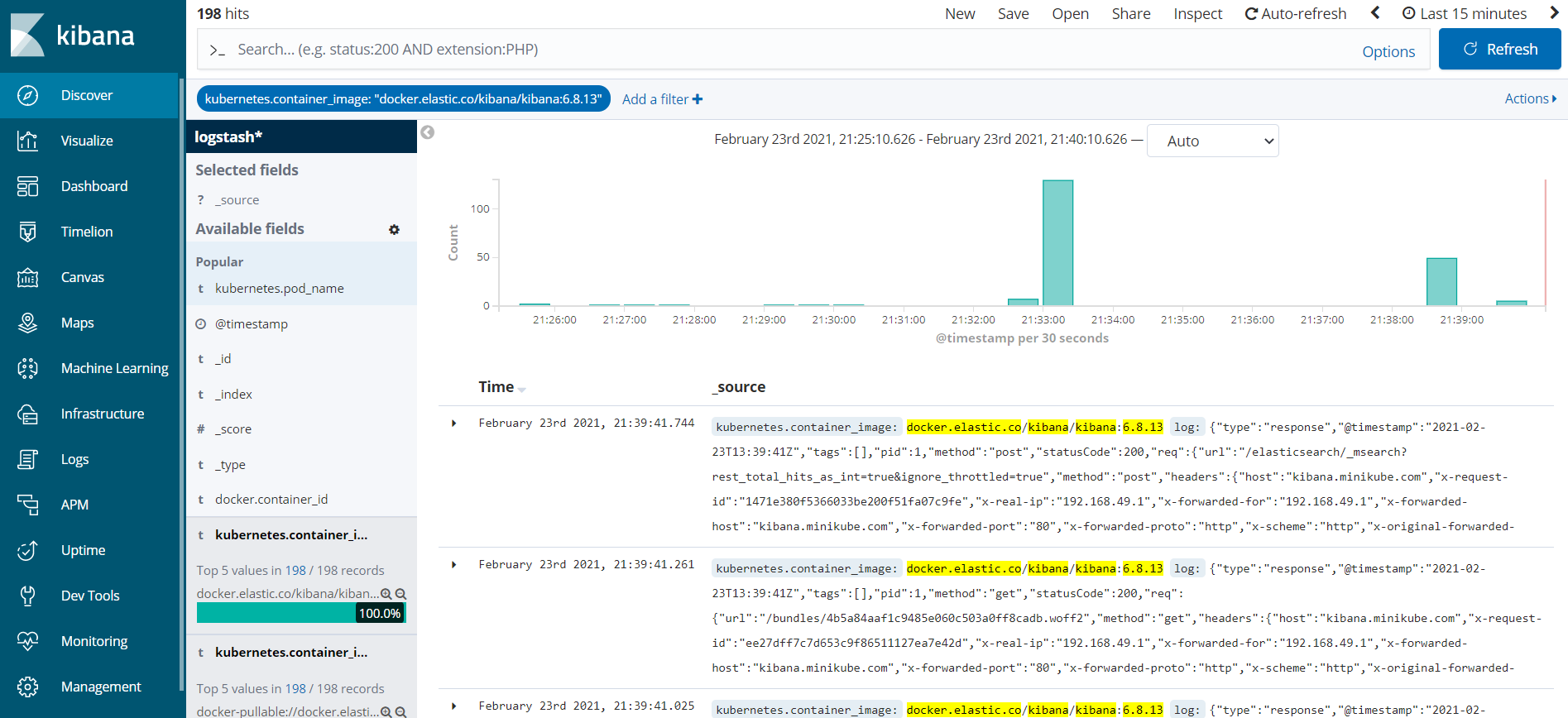This screenshot has height=718, width=1568.
Task: Click 198 link in second top values
Action: click(x=295, y=689)
